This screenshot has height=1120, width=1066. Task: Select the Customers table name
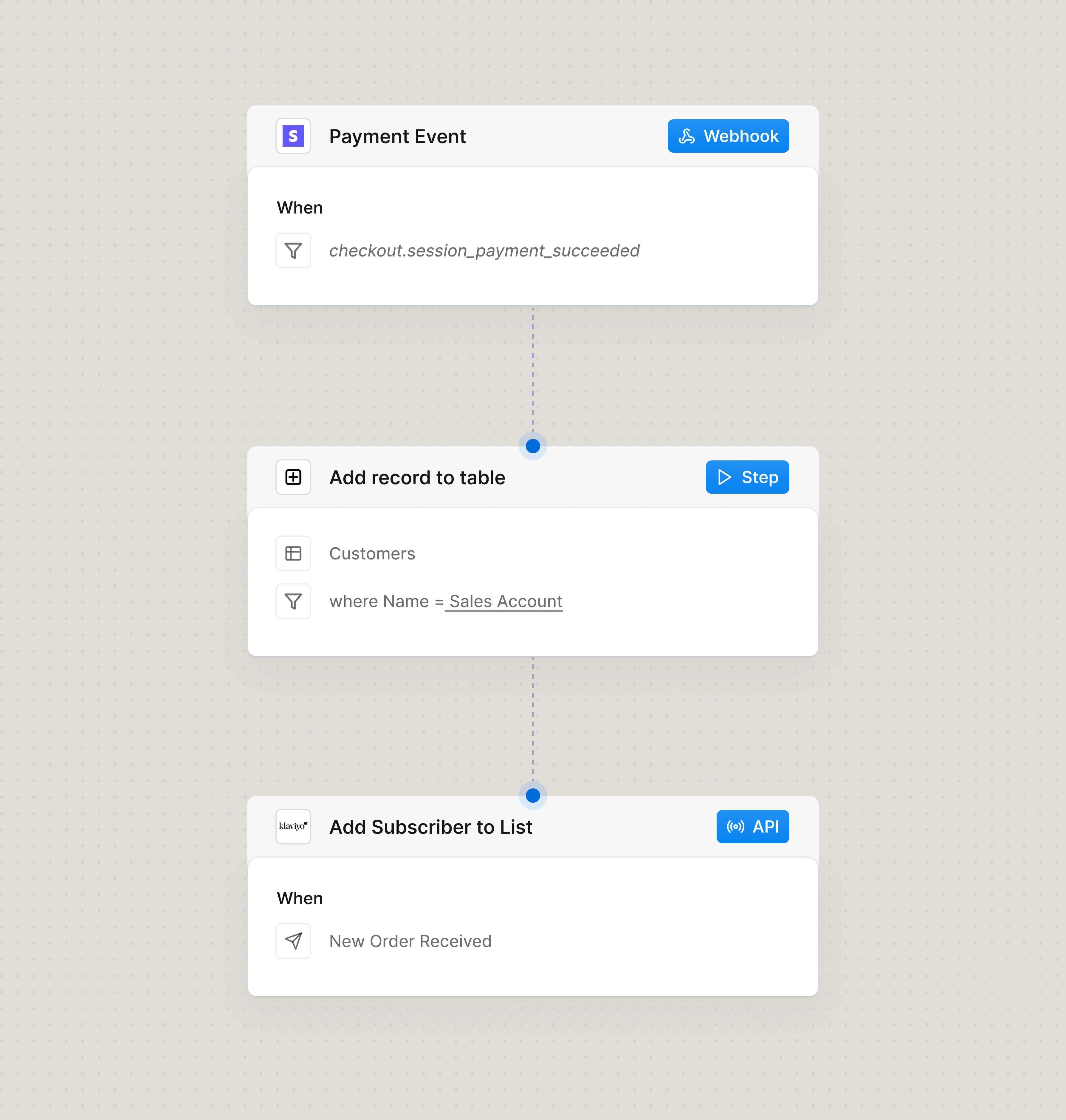[372, 554]
